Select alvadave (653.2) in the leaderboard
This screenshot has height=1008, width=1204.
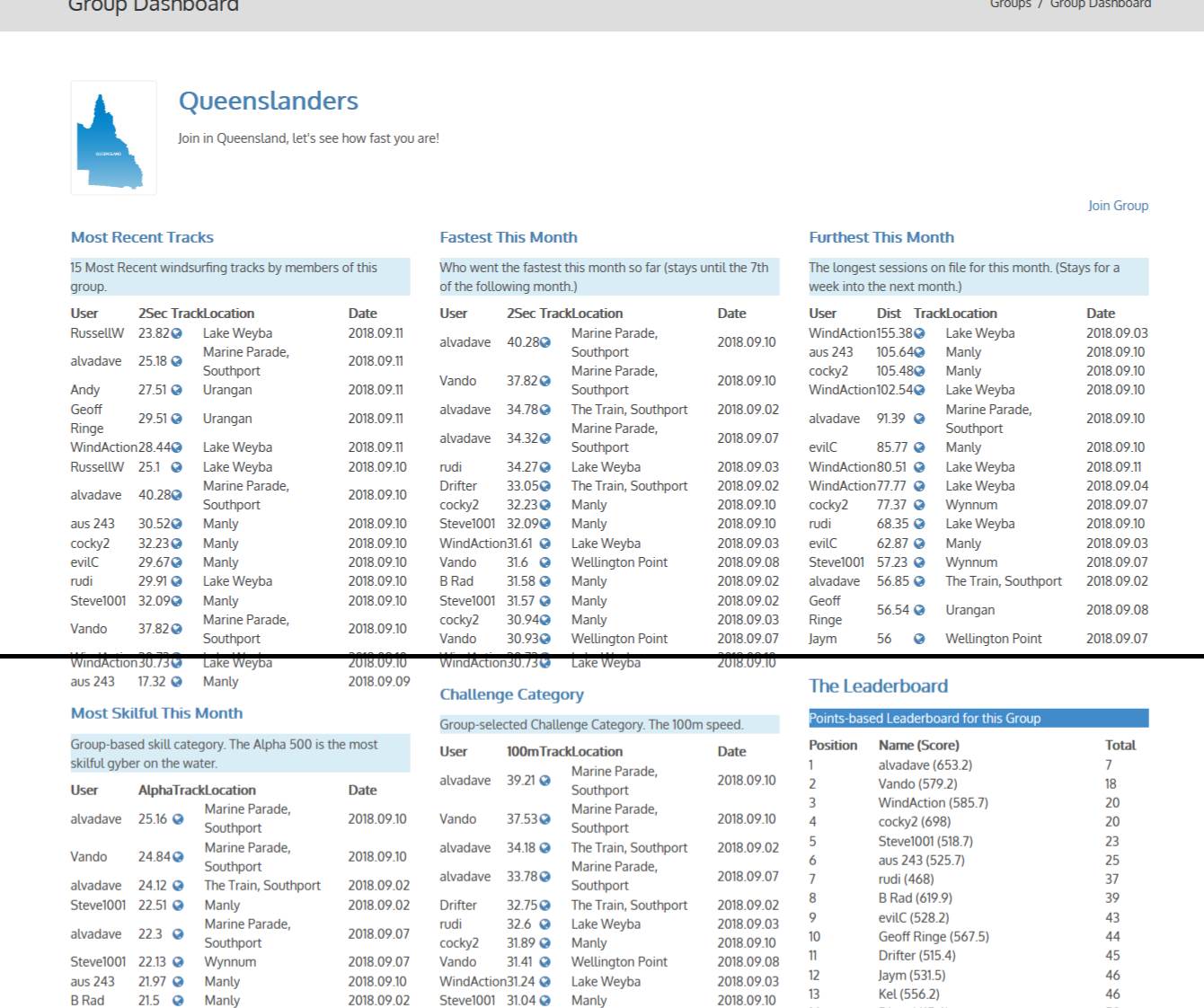click(x=925, y=765)
